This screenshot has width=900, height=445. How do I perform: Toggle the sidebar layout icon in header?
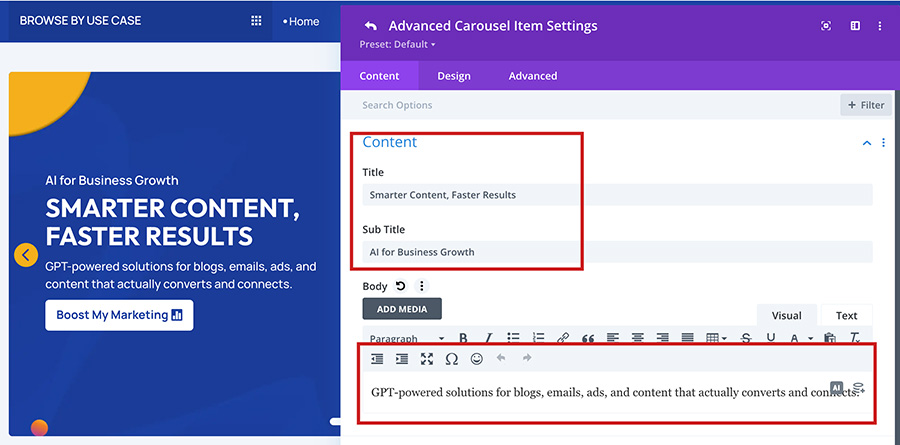pos(855,26)
